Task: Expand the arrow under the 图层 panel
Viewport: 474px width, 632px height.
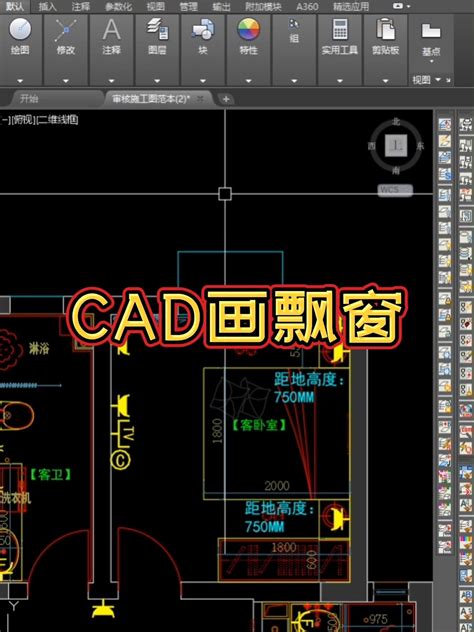Action: (x=157, y=81)
